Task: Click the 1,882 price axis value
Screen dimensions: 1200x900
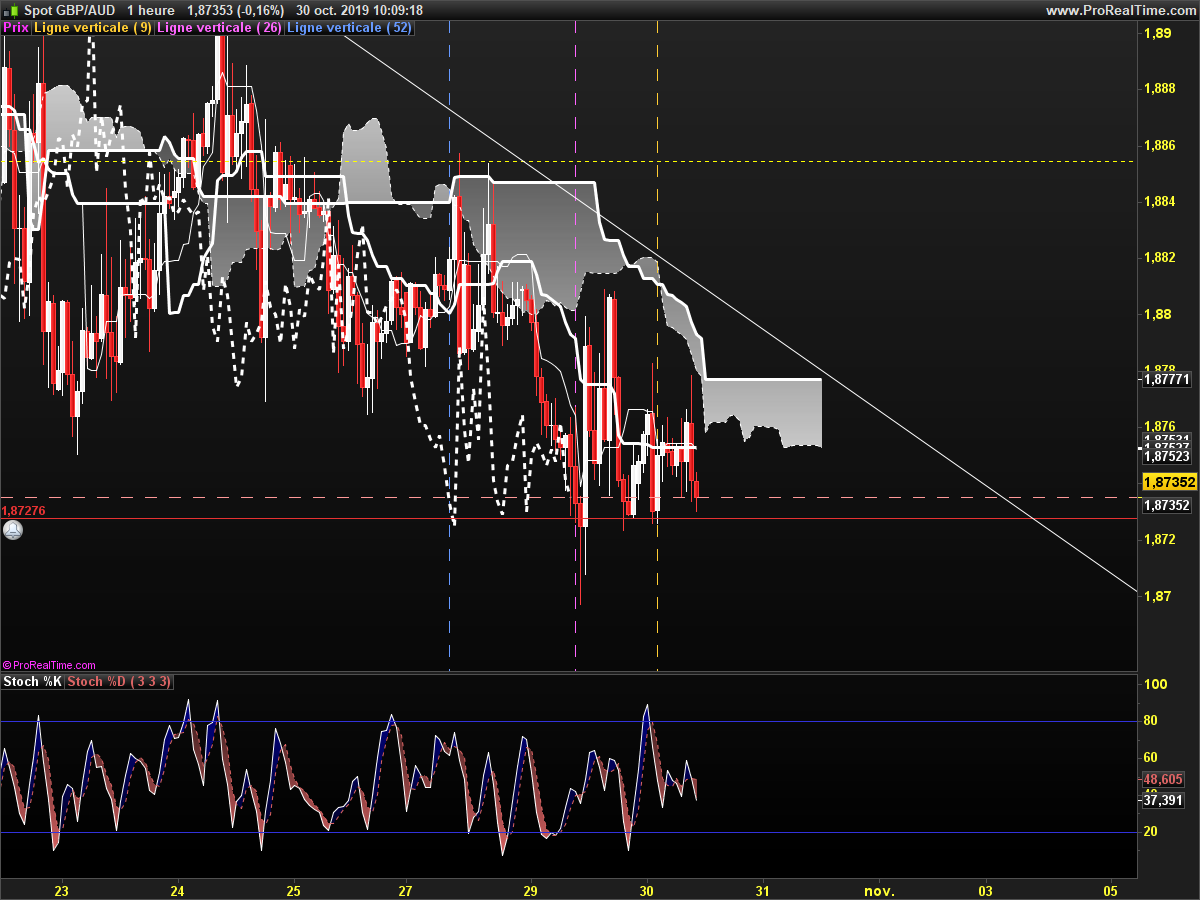Action: [x=1159, y=258]
